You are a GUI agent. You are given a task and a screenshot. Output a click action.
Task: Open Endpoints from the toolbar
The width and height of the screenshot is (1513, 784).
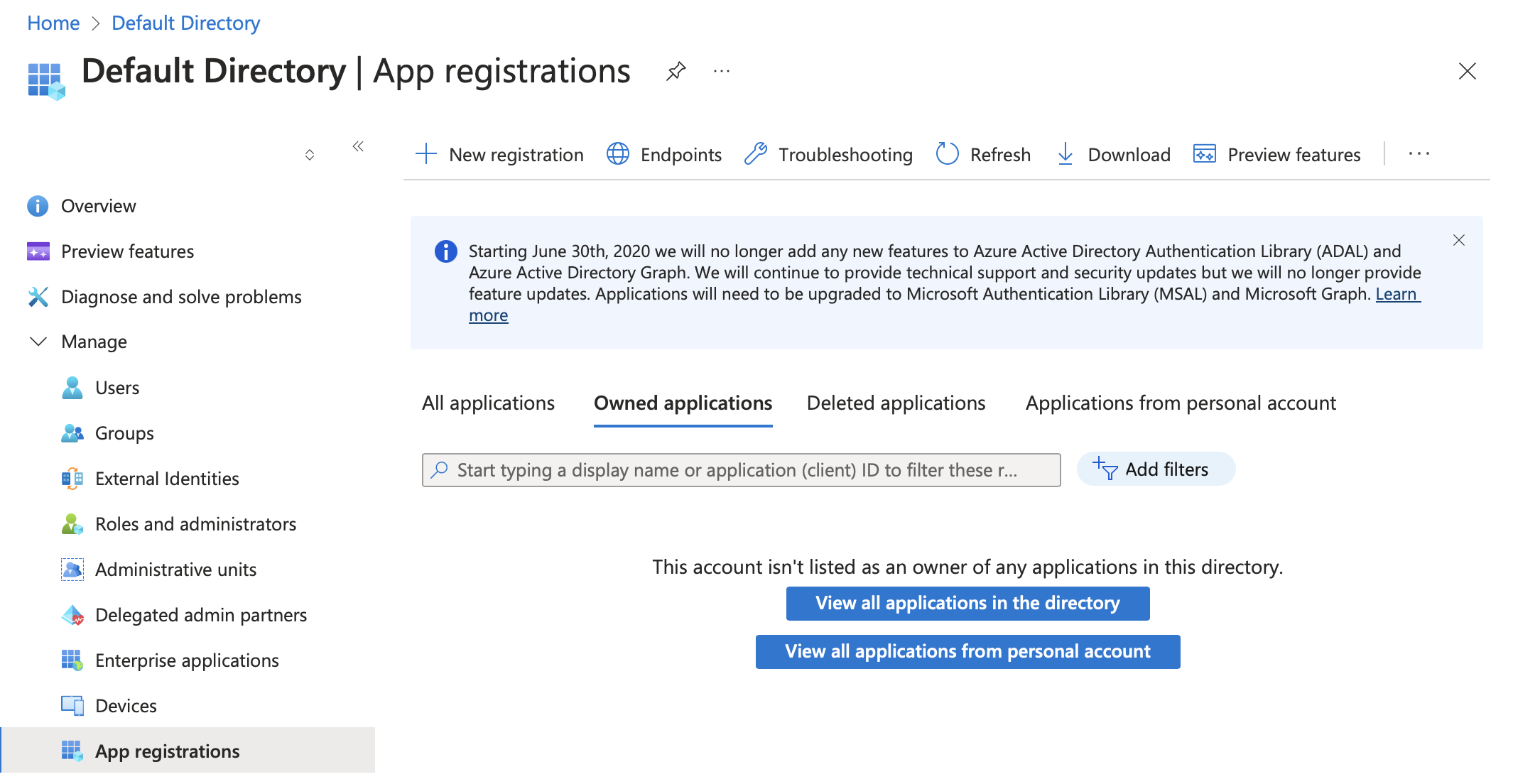coord(663,154)
